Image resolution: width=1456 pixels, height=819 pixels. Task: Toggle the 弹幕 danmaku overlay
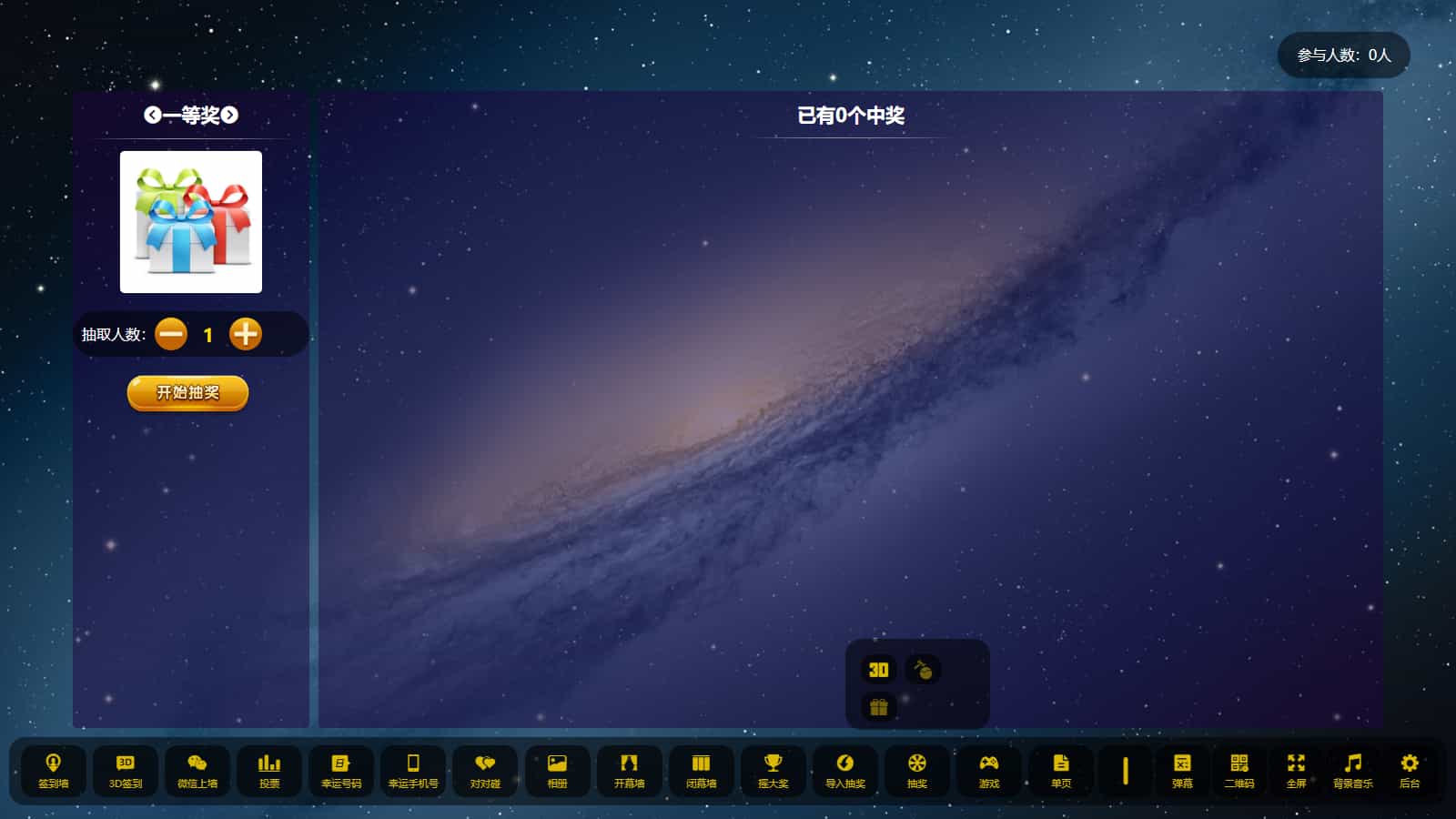tap(1182, 770)
